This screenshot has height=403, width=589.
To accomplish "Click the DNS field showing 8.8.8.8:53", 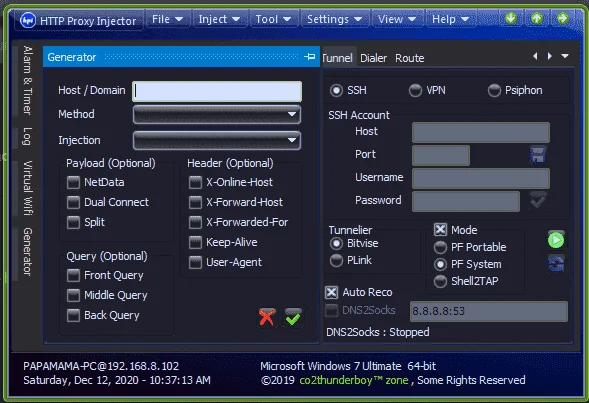I will pos(489,311).
